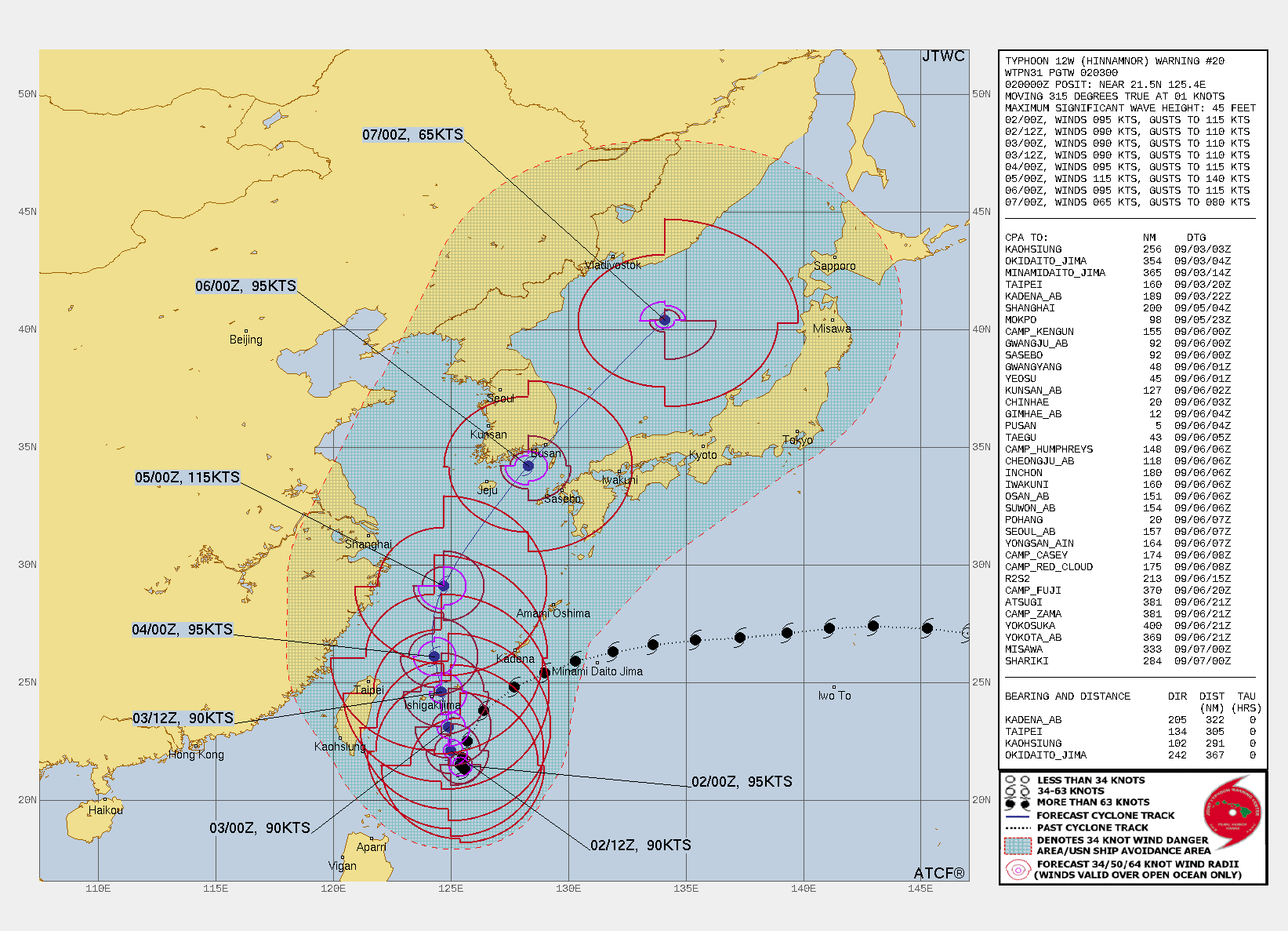Click the 'CPA TO:' table header
The height and width of the screenshot is (931, 1288).
pos(1026,238)
